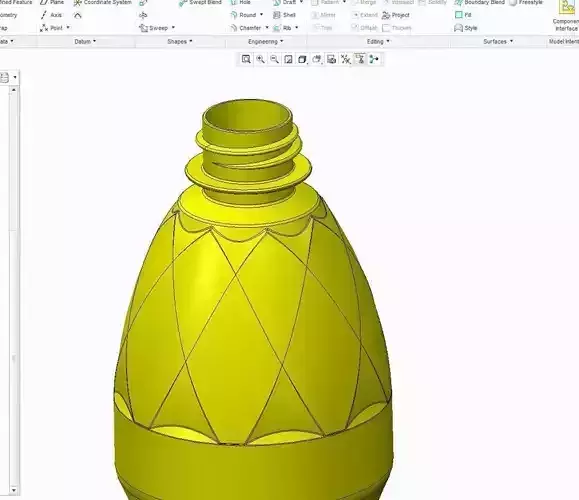Open the Surfaces group overflow menu
This screenshot has height=500, width=579.
(x=498, y=41)
